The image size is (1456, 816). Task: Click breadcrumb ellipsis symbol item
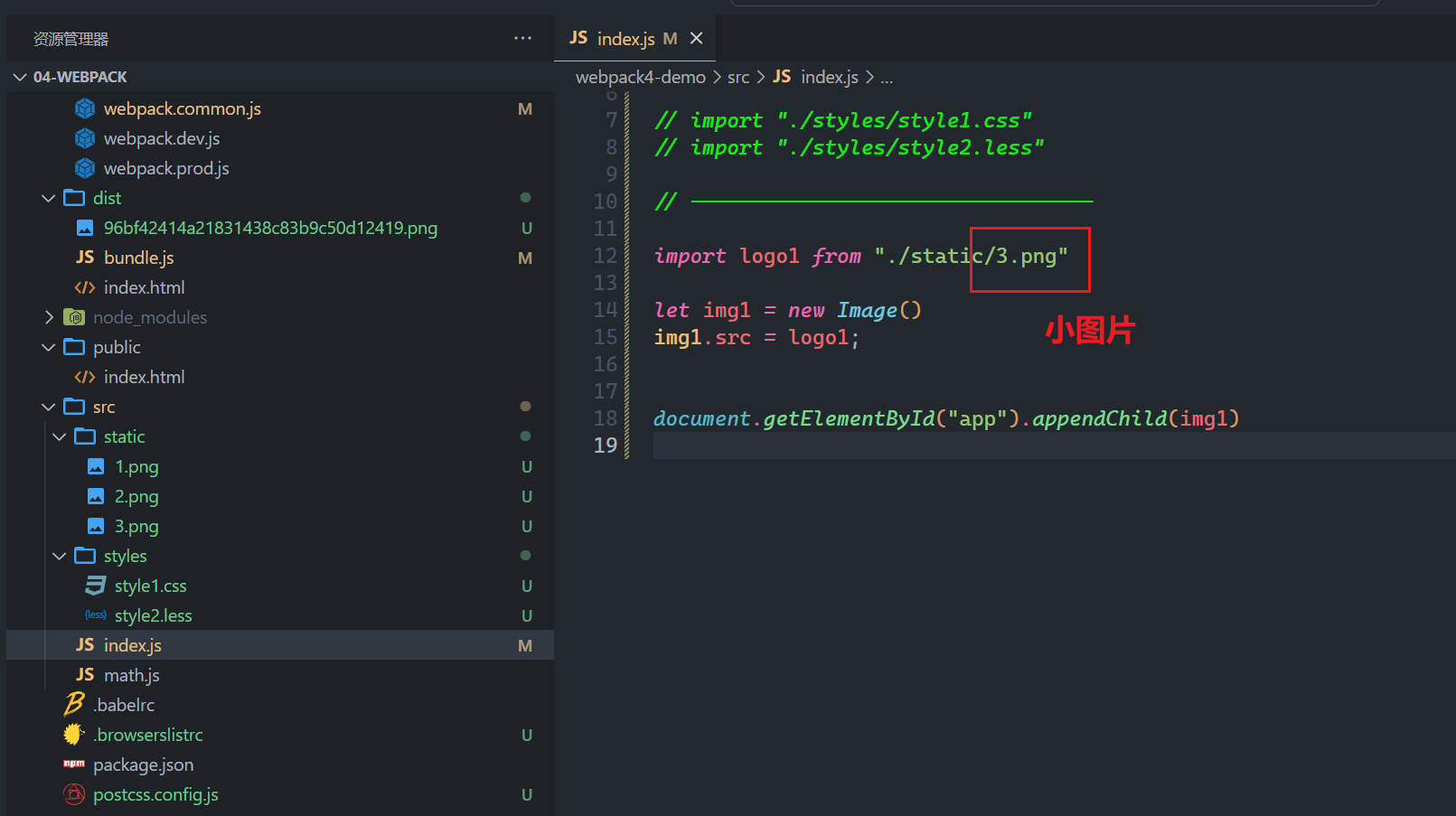click(887, 78)
